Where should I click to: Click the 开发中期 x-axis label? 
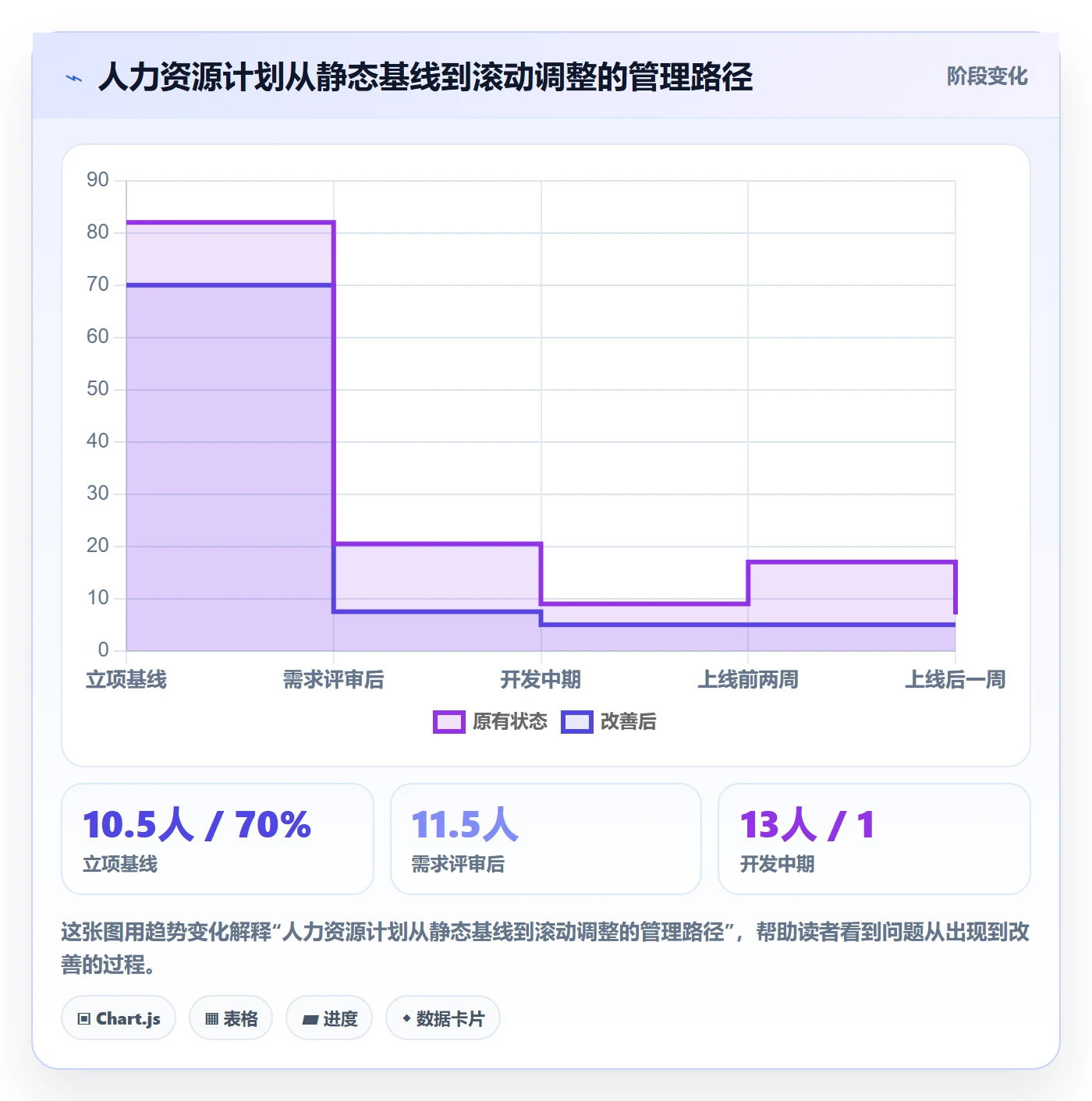541,680
